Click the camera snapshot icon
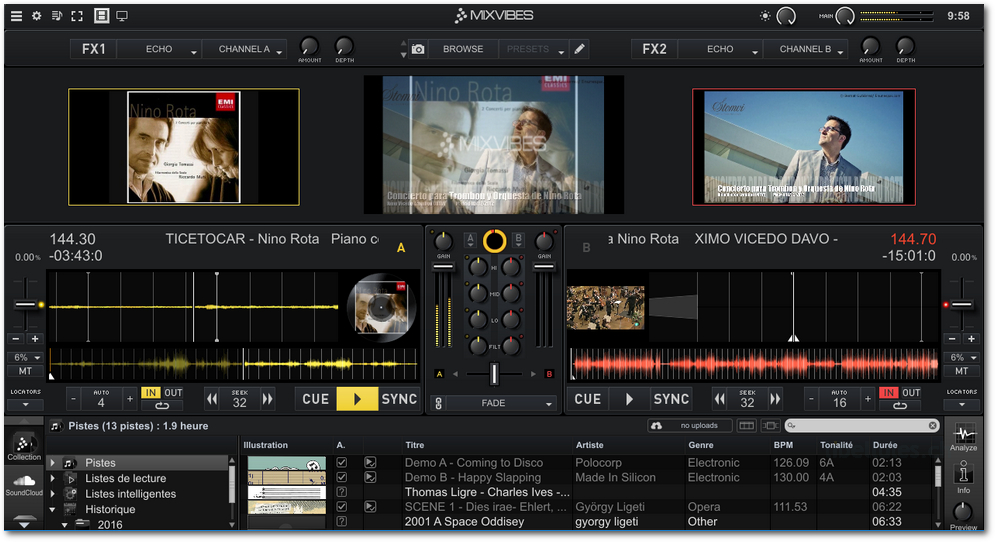Screen dimensions: 995x542 tap(418, 49)
